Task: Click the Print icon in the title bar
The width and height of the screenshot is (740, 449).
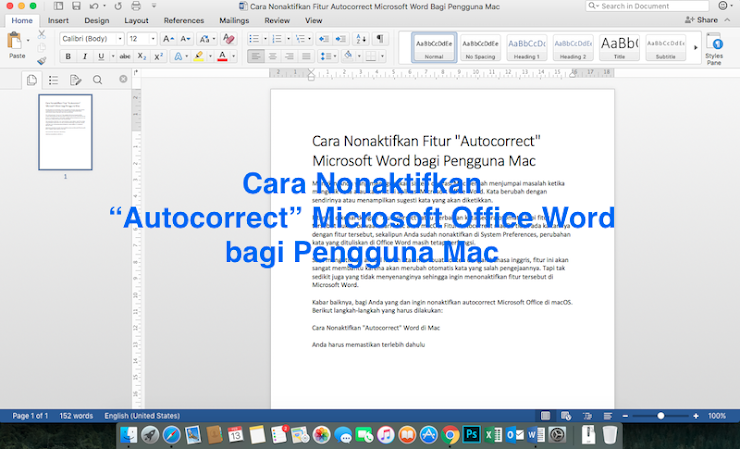Action: (x=136, y=6)
